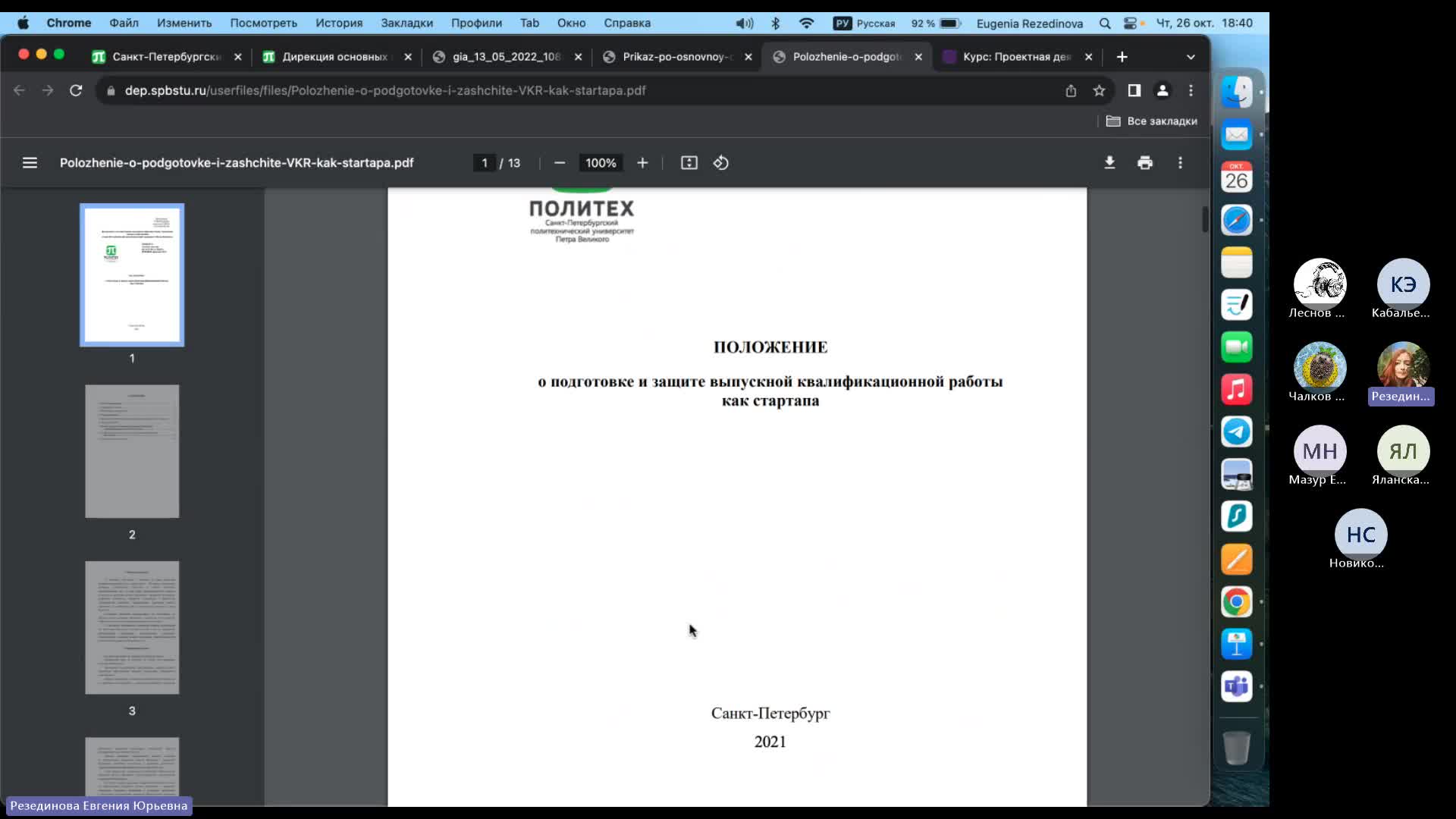Open Microsoft Teams in the Dock
This screenshot has height=819, width=1456.
pos(1237,687)
